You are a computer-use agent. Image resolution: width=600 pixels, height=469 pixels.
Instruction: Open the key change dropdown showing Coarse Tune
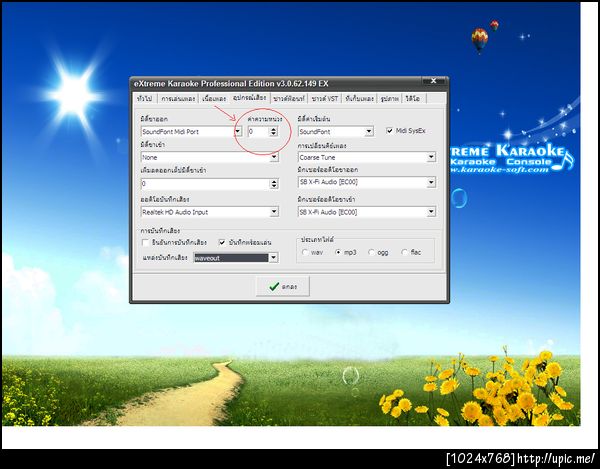[367, 157]
